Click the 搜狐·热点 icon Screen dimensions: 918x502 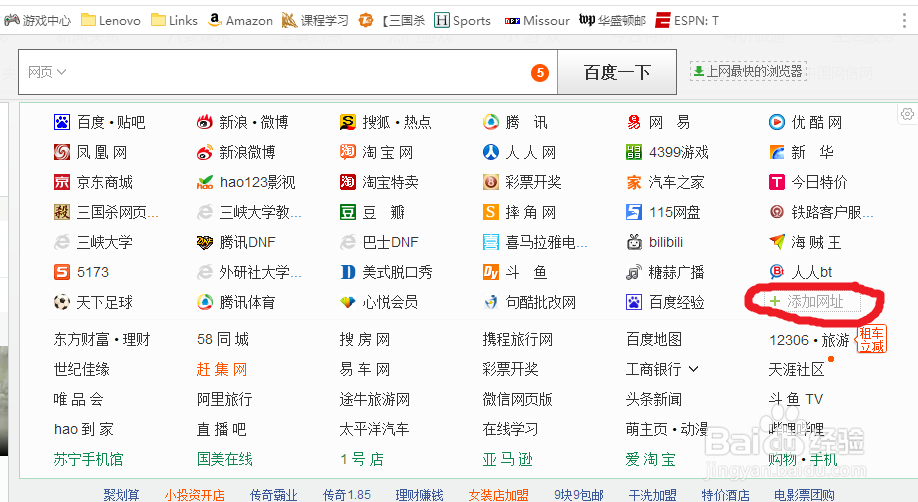(348, 122)
